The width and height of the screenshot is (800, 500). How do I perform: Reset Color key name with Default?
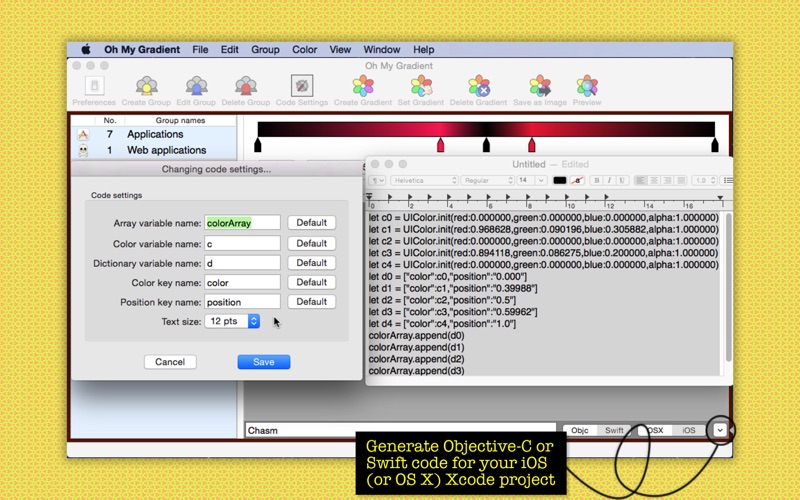pyautogui.click(x=311, y=282)
